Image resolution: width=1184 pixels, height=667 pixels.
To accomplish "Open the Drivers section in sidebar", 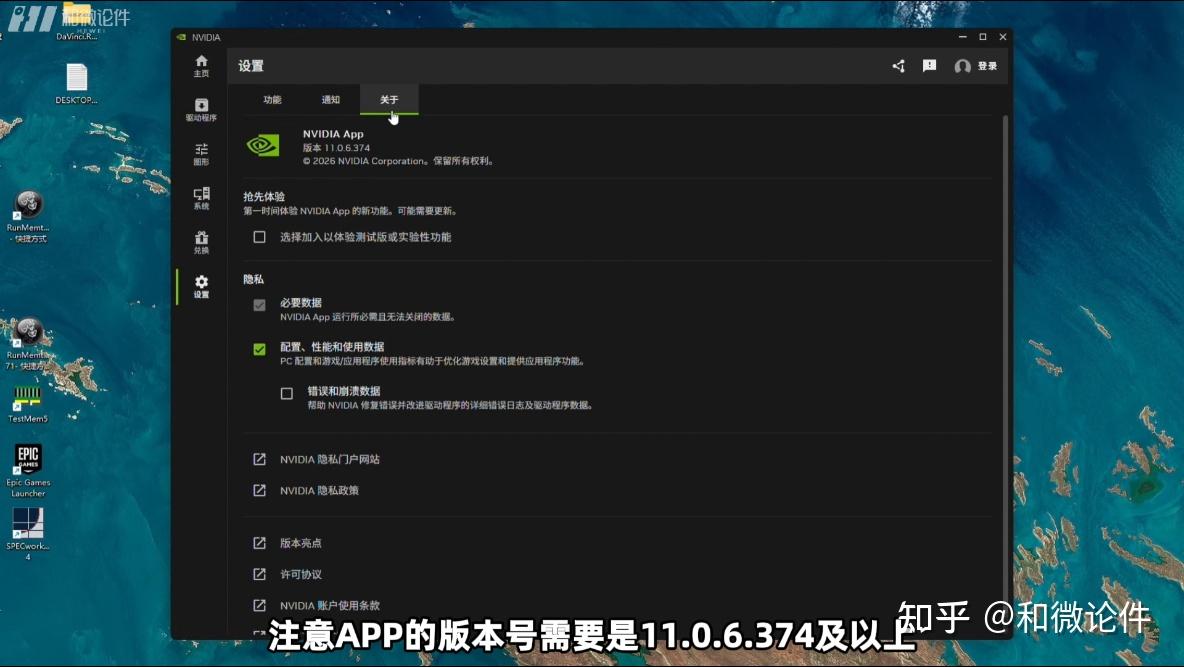I will coord(201,110).
